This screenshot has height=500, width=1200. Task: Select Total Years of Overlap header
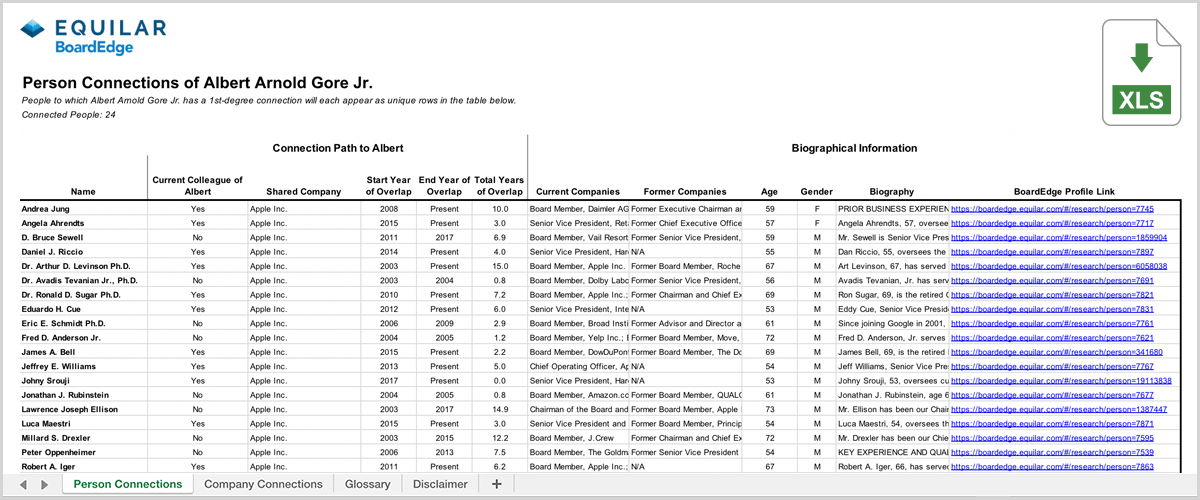pyautogui.click(x=499, y=186)
